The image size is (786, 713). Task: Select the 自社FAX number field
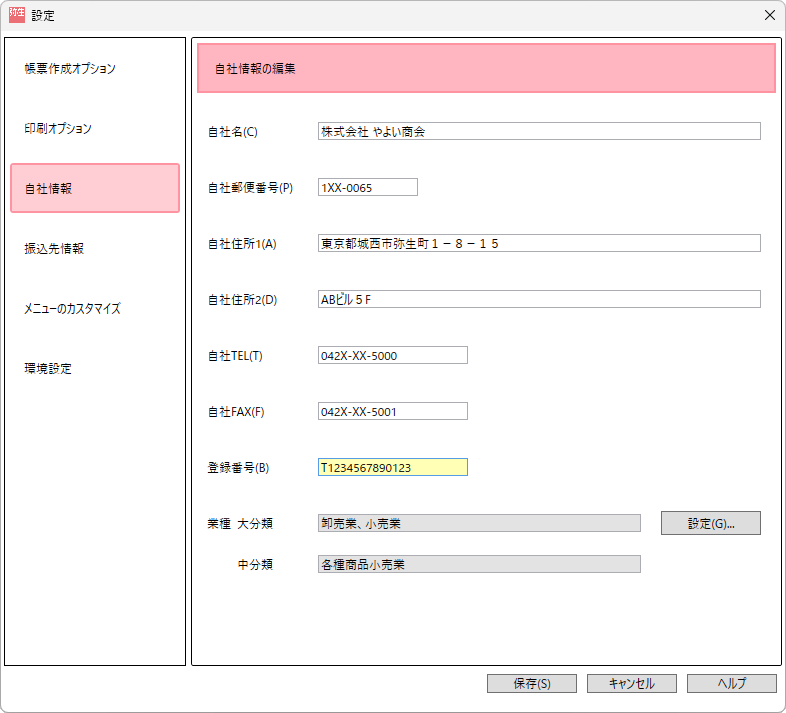pyautogui.click(x=392, y=411)
